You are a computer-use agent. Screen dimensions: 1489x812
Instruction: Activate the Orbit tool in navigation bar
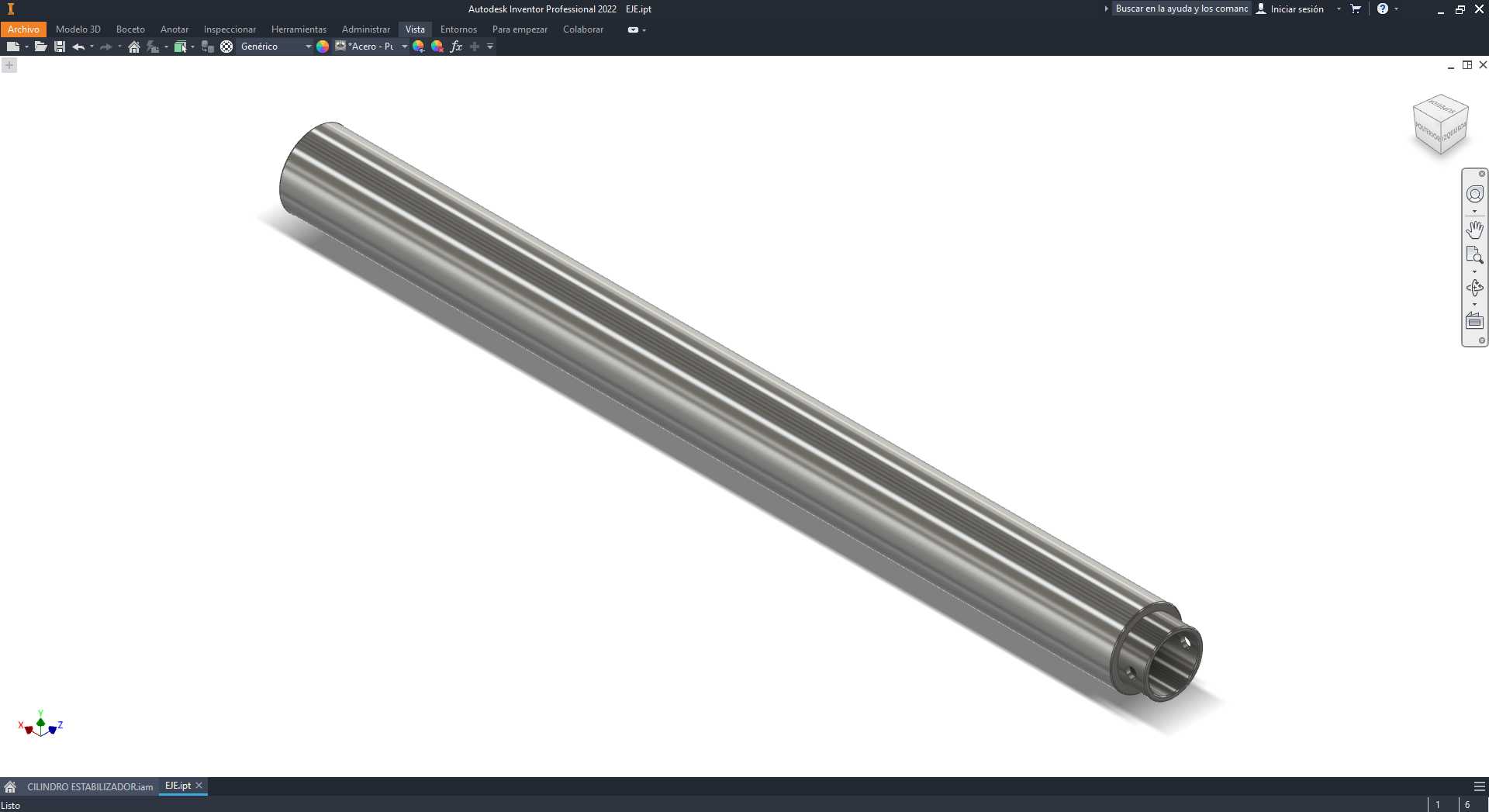click(1474, 288)
